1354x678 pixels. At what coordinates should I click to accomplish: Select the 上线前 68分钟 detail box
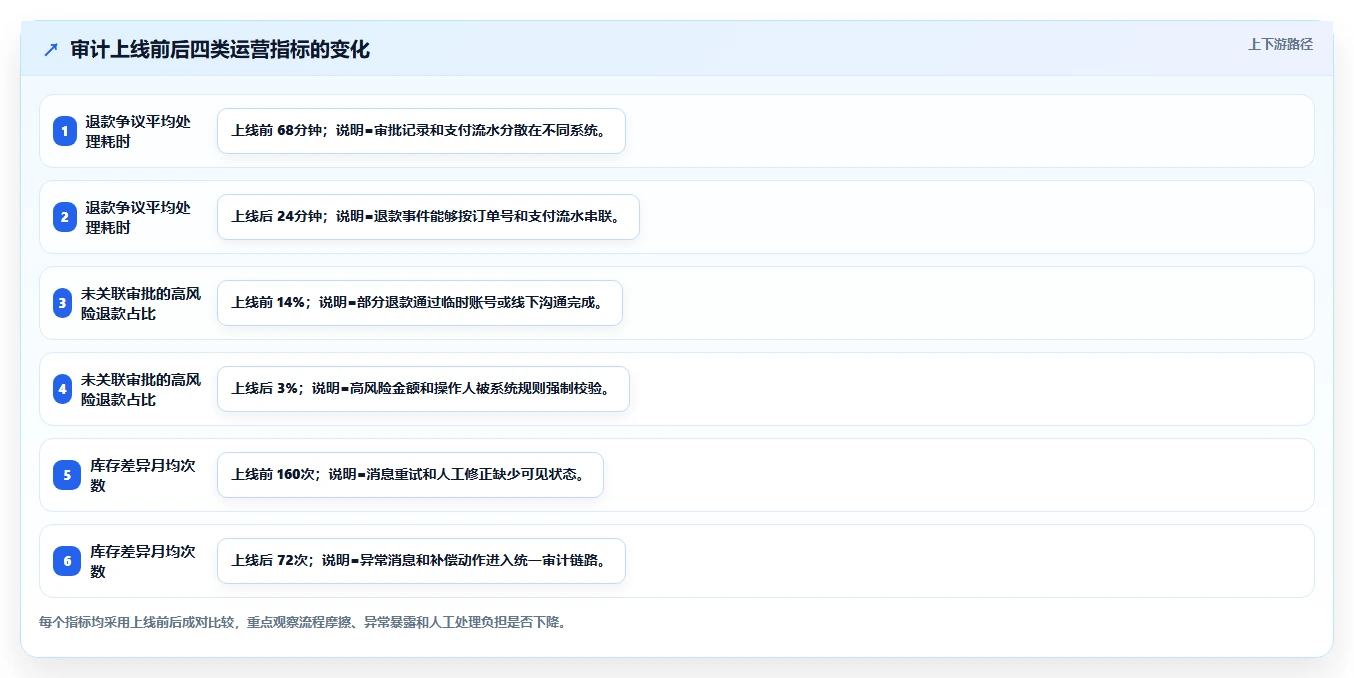[421, 131]
